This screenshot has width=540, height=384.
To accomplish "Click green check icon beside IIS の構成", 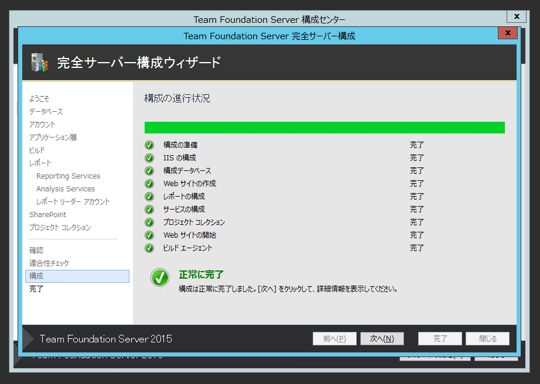I will [149, 158].
